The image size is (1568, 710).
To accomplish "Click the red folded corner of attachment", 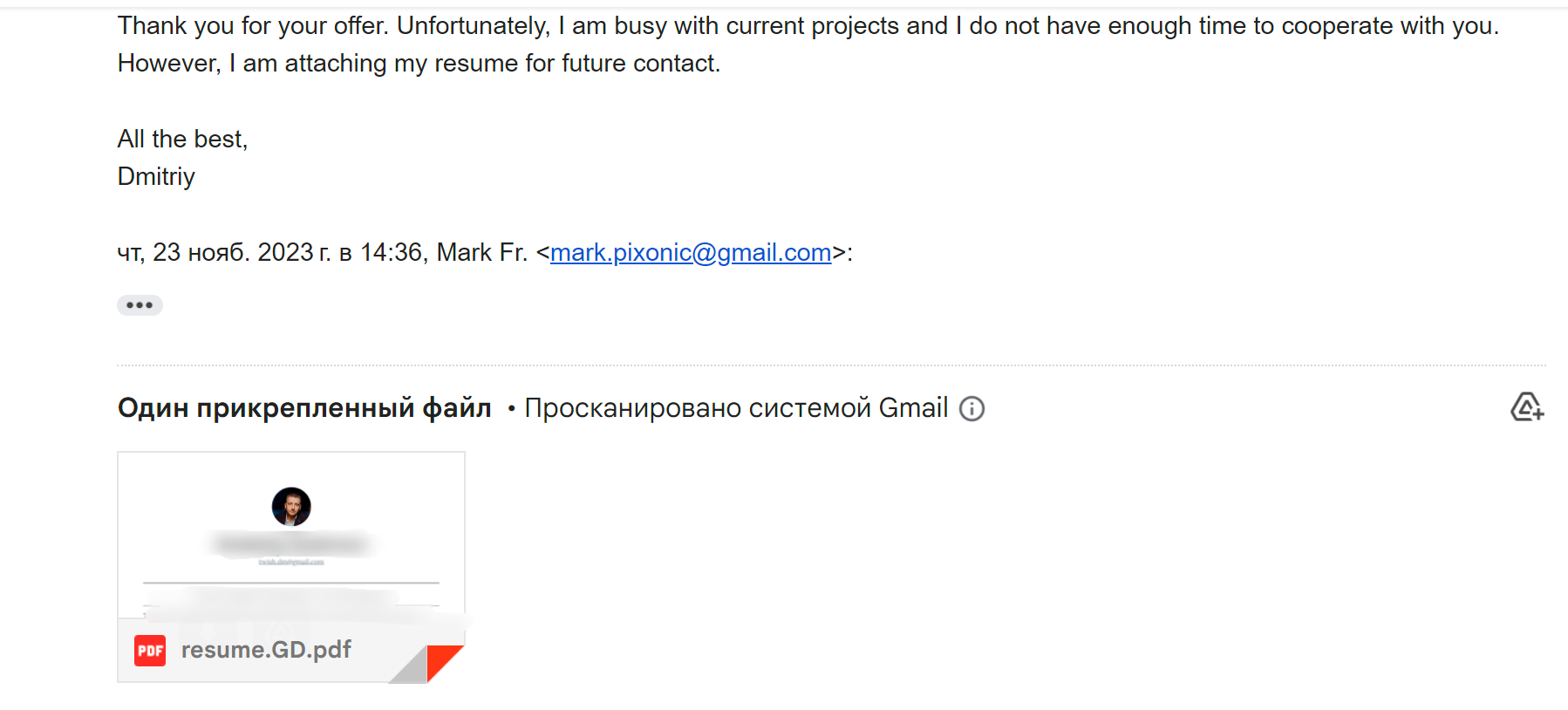I will (444, 662).
